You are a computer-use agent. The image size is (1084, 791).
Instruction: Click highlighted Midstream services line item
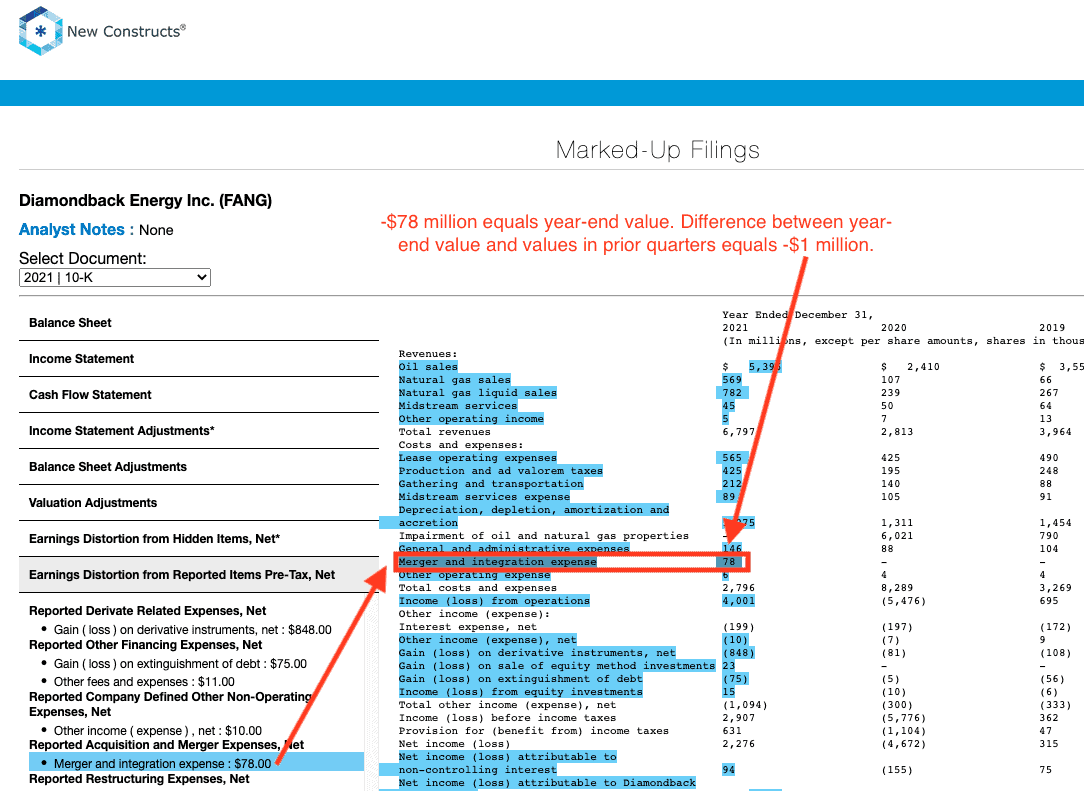pyautogui.click(x=458, y=406)
